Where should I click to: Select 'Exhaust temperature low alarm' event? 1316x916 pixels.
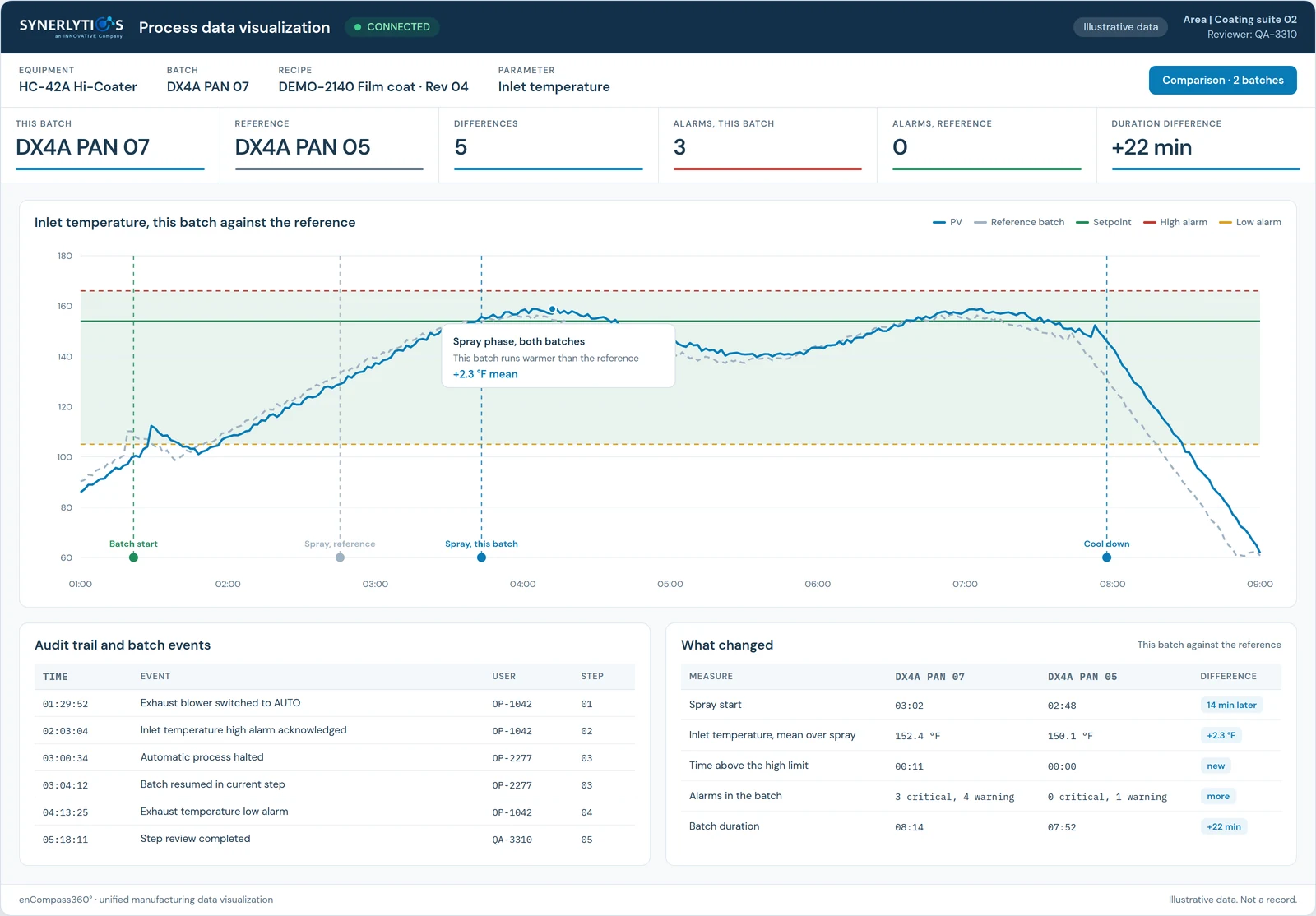[x=335, y=812]
